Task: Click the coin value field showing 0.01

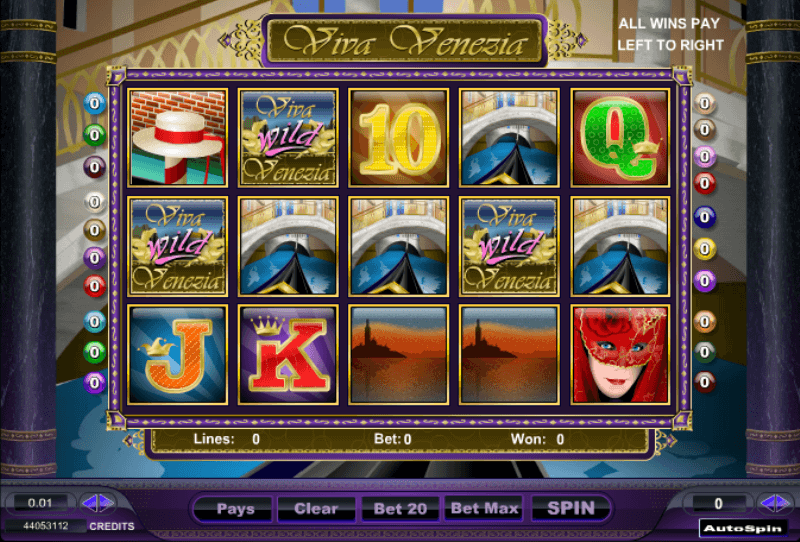Action: 40,503
